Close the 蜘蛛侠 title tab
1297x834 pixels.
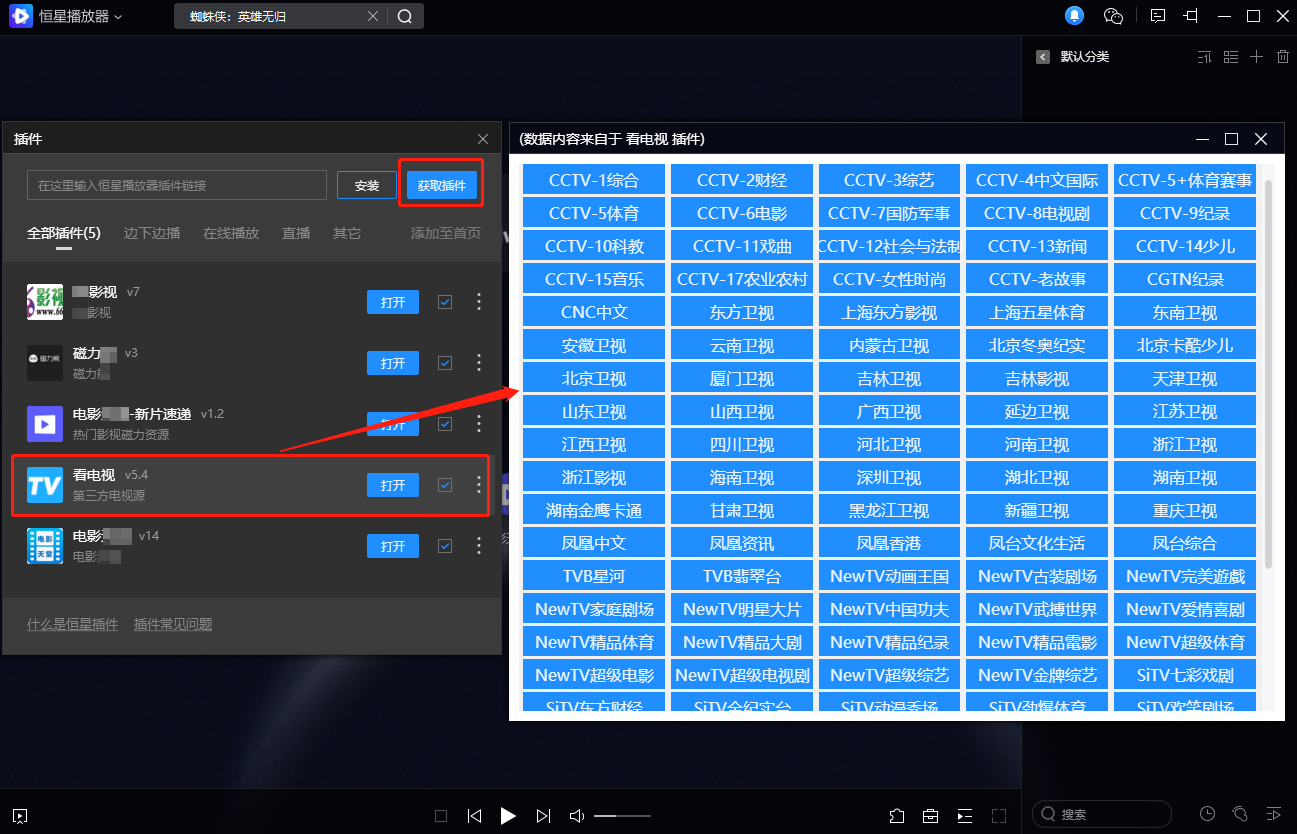pyautogui.click(x=374, y=16)
